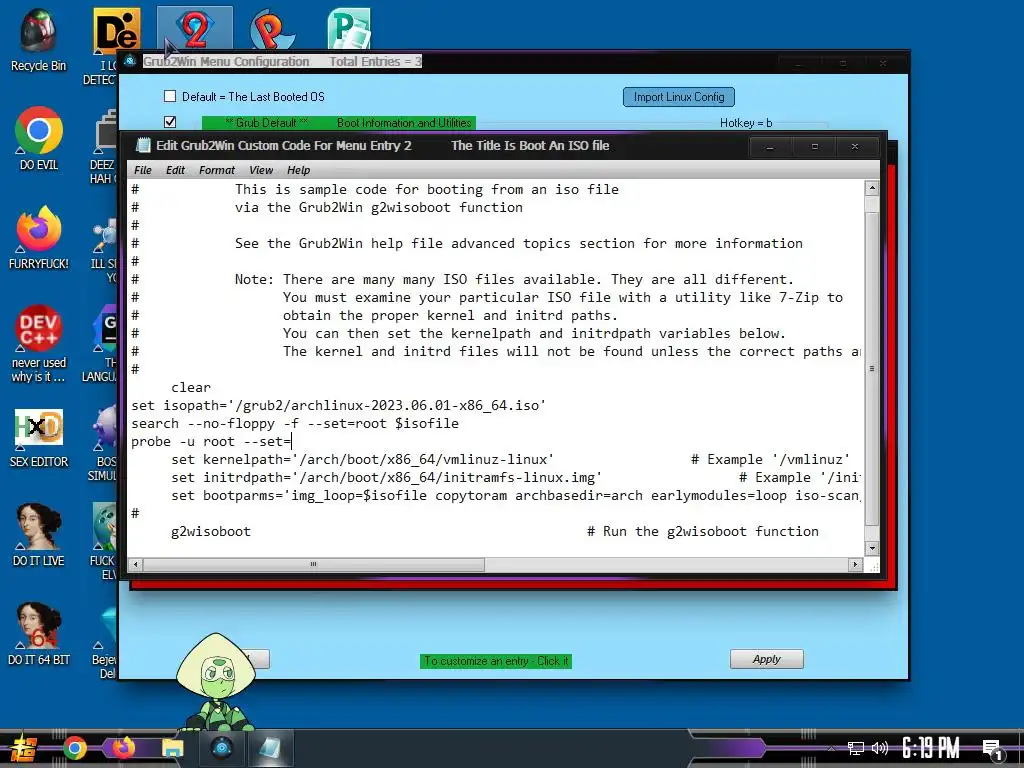Click the Import Linux Config button
1024x768 pixels.
679,97
